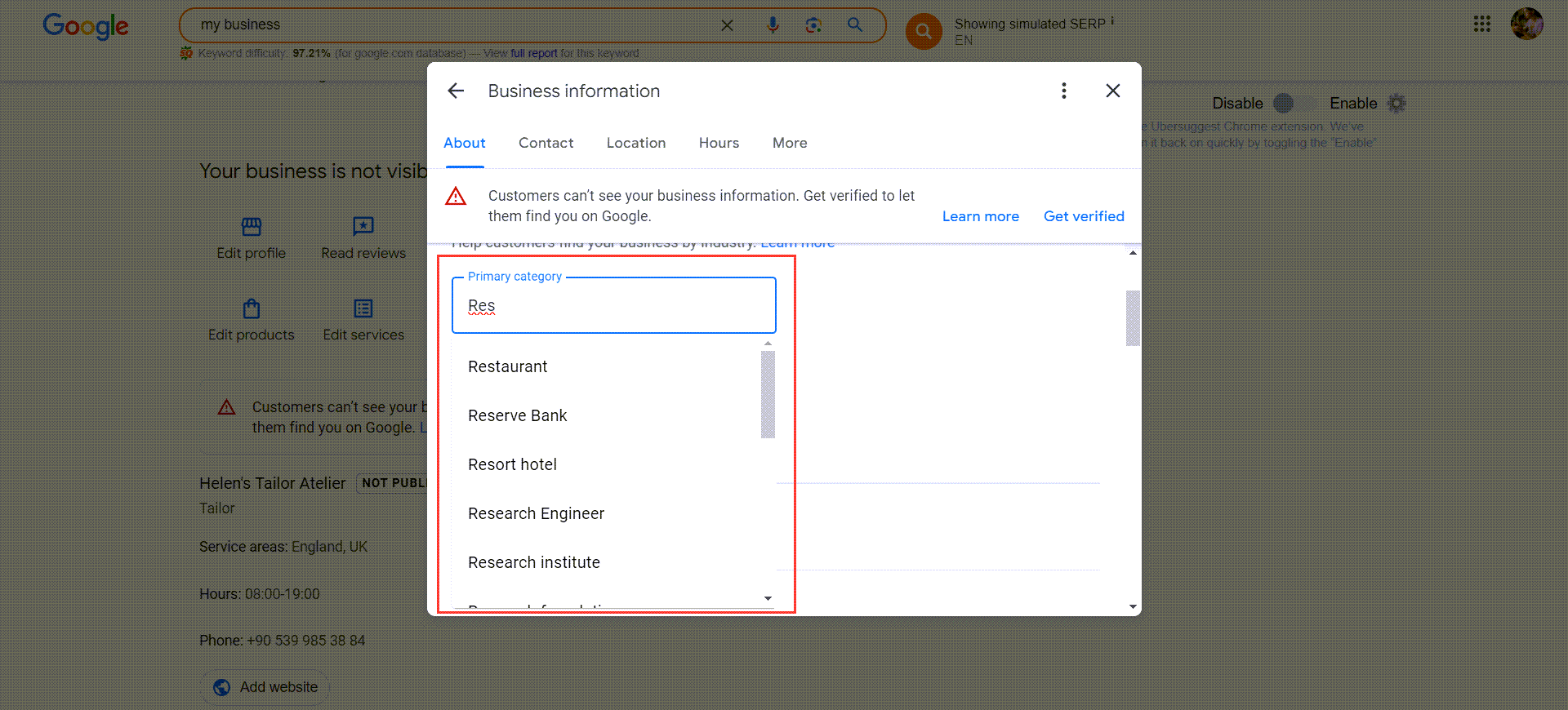Open Ubersuggest settings gear
Image resolution: width=1568 pixels, height=710 pixels.
(1397, 104)
